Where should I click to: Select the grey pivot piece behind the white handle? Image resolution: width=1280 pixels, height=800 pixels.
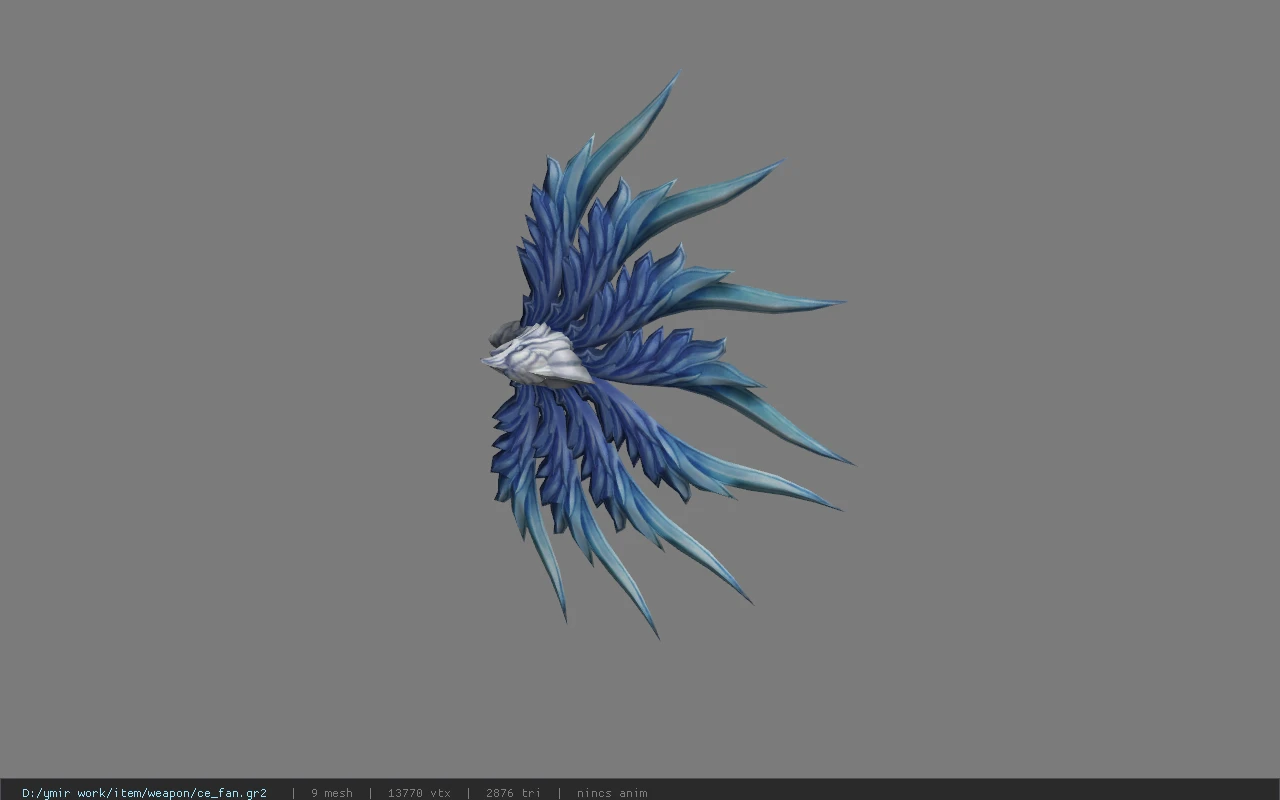503,333
